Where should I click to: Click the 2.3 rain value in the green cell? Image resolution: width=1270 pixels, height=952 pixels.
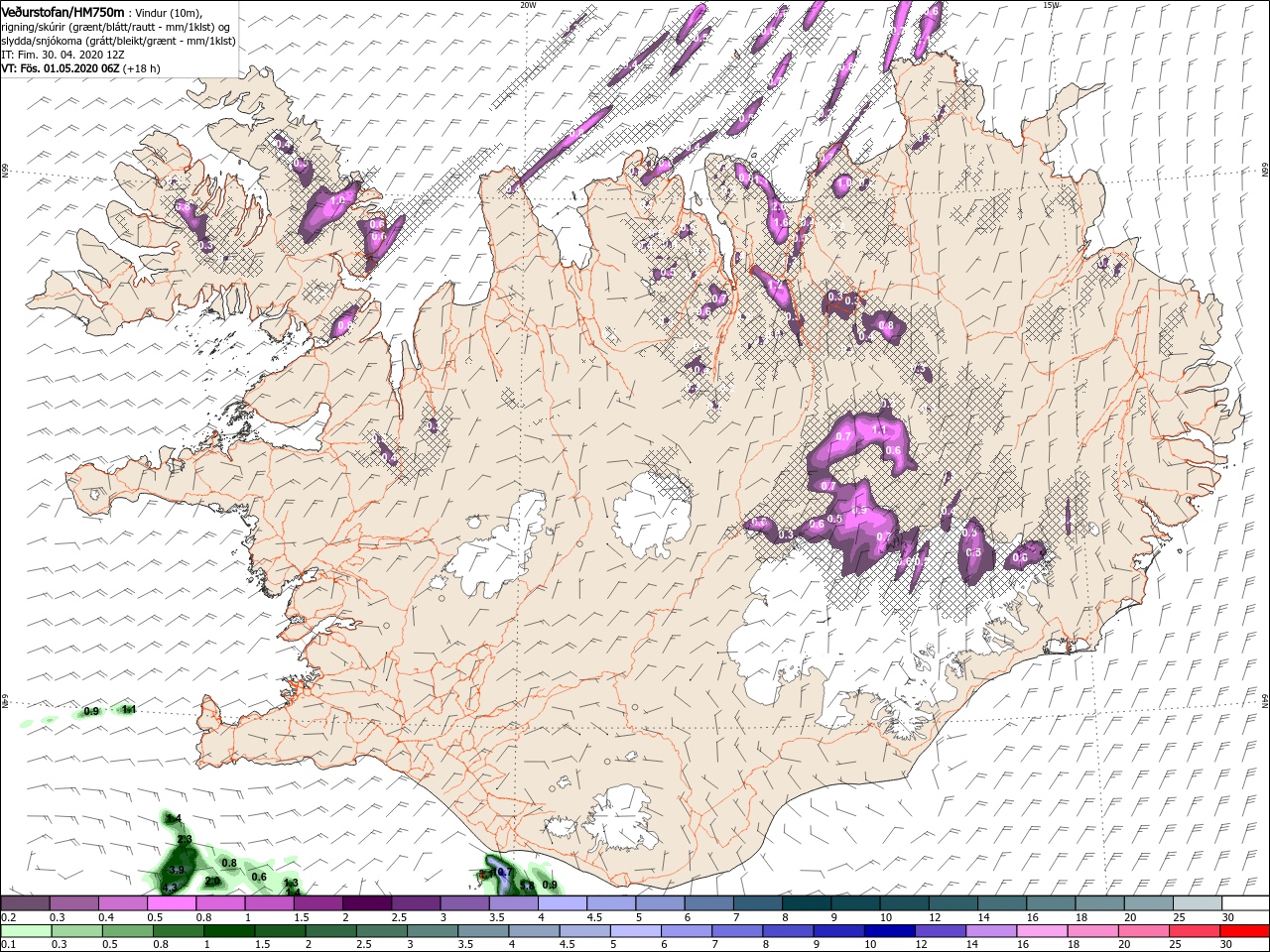point(185,840)
